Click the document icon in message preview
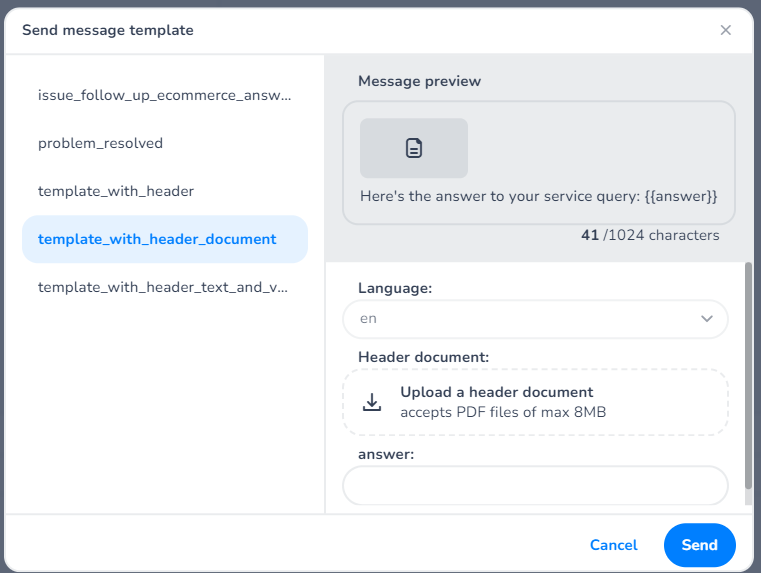The height and width of the screenshot is (573, 761). pos(414,148)
